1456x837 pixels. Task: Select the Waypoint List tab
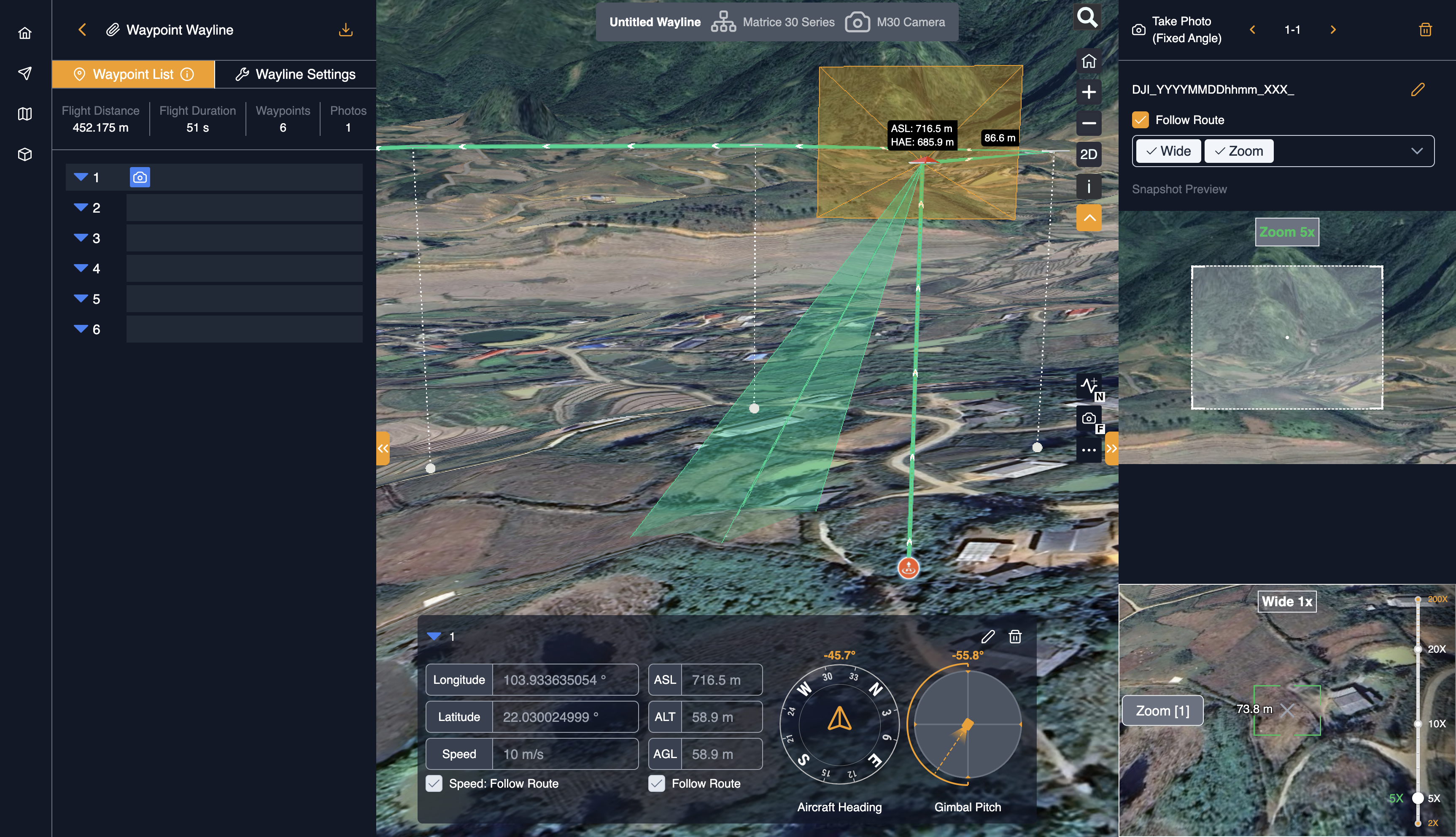click(133, 74)
